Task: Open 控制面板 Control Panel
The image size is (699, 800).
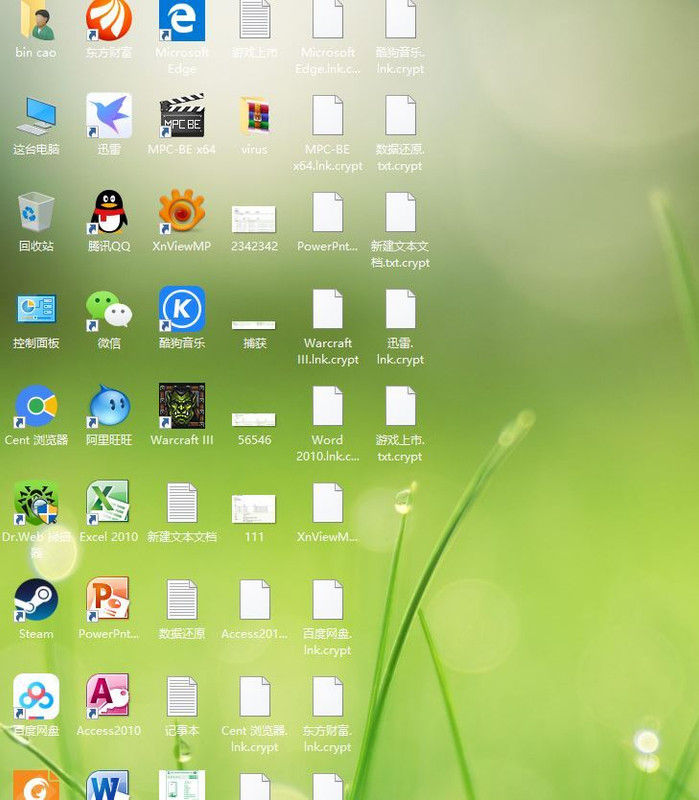Action: pos(36,309)
